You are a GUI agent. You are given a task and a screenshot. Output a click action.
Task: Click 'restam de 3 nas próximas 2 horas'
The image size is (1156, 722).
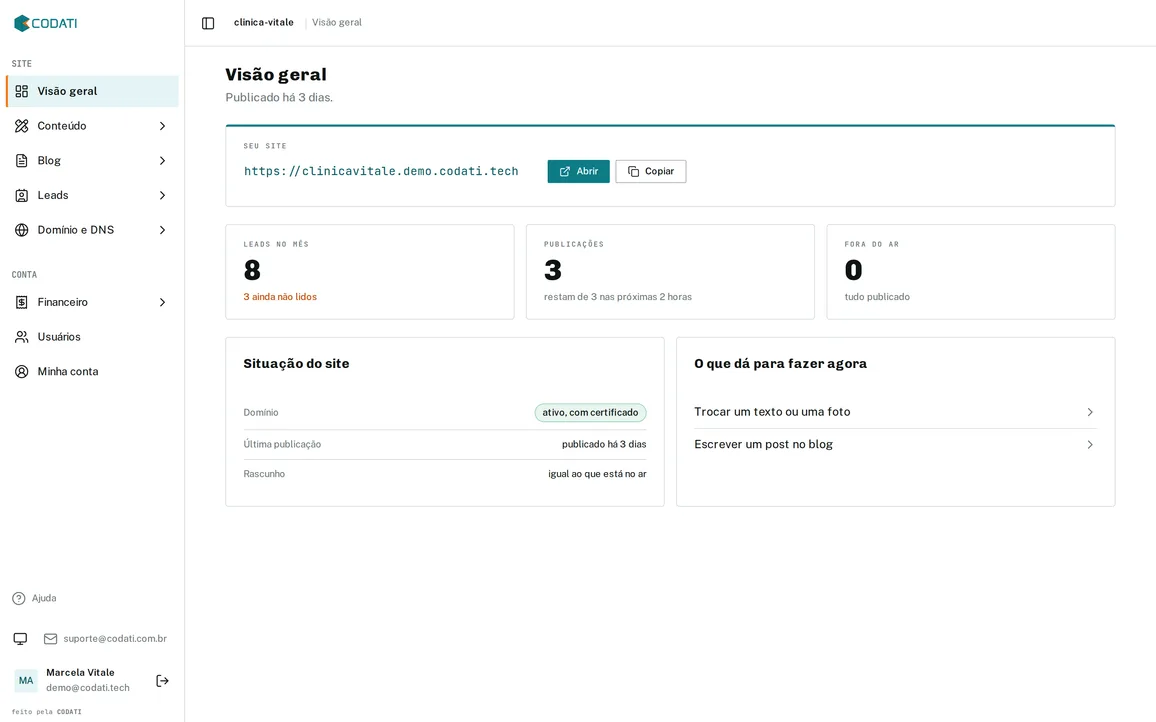coord(618,297)
